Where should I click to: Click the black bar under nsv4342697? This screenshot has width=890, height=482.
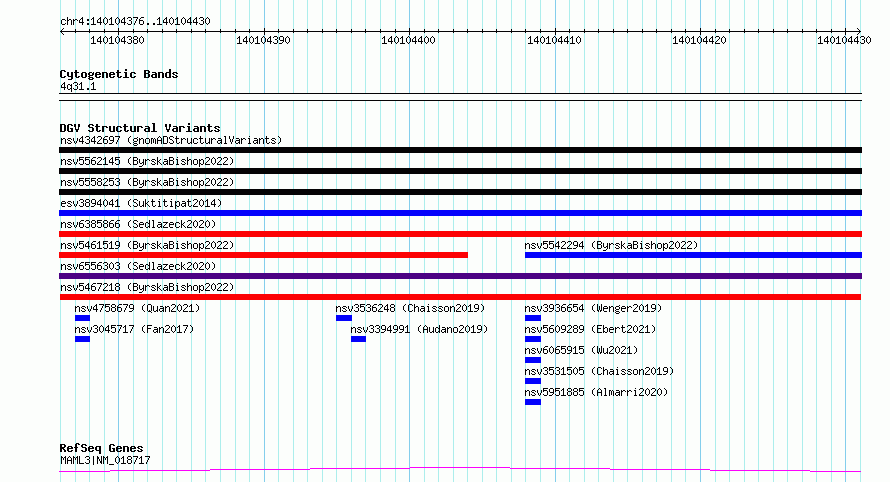(460, 150)
